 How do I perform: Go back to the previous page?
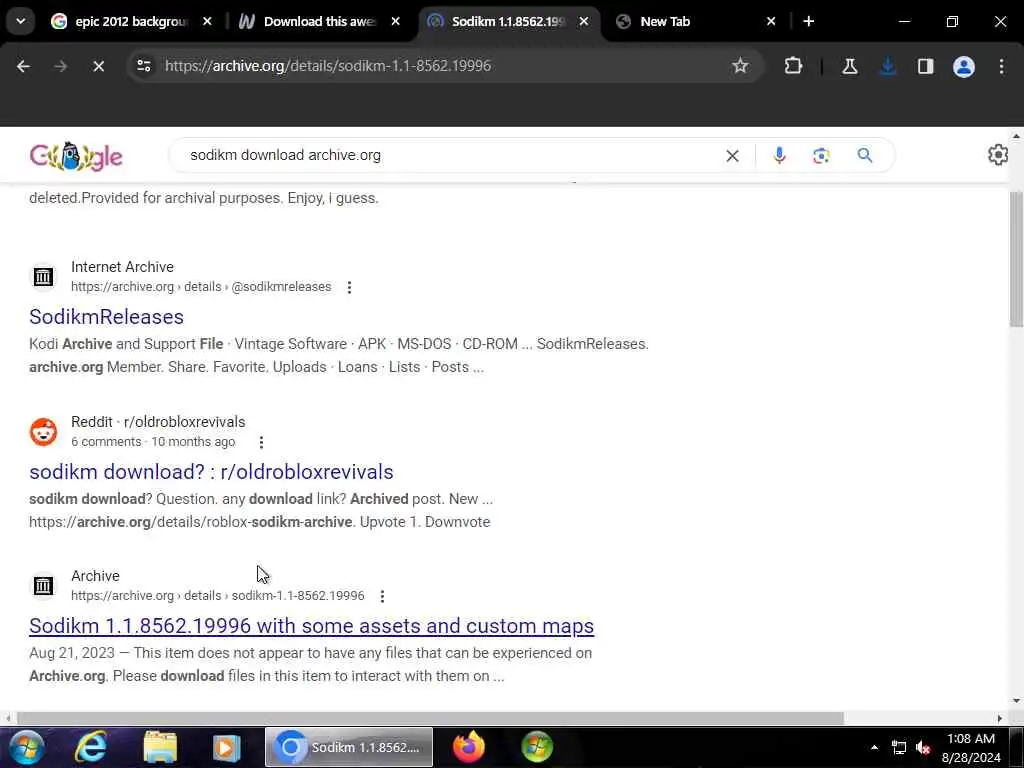click(24, 66)
